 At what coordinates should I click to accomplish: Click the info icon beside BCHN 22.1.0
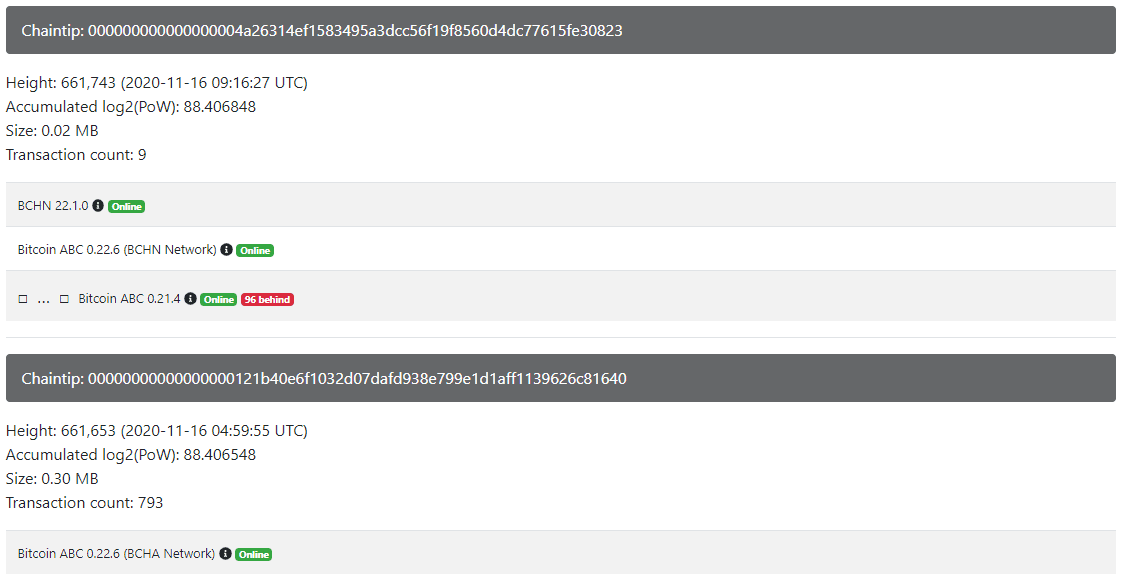(x=98, y=206)
